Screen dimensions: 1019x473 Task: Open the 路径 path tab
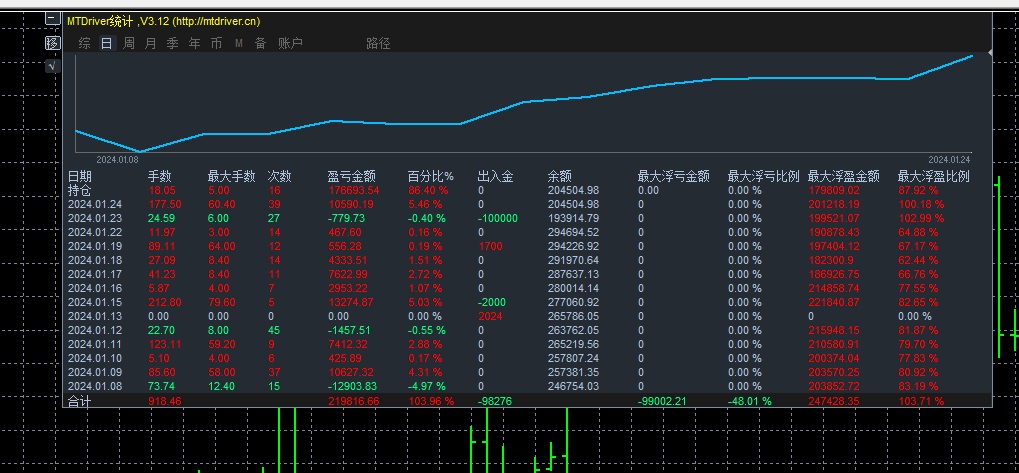[x=378, y=44]
